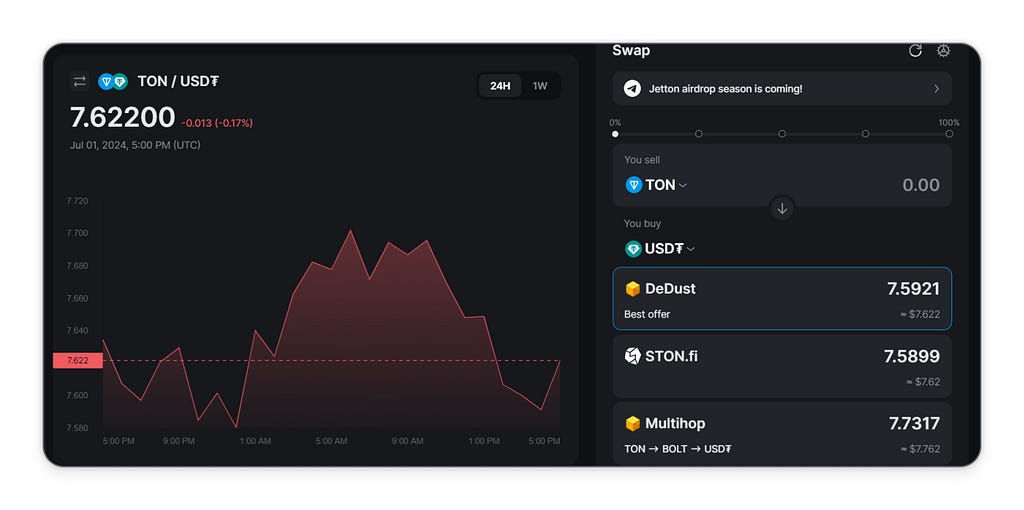Select the Multihop offer
The image size is (1024, 510).
782,433
